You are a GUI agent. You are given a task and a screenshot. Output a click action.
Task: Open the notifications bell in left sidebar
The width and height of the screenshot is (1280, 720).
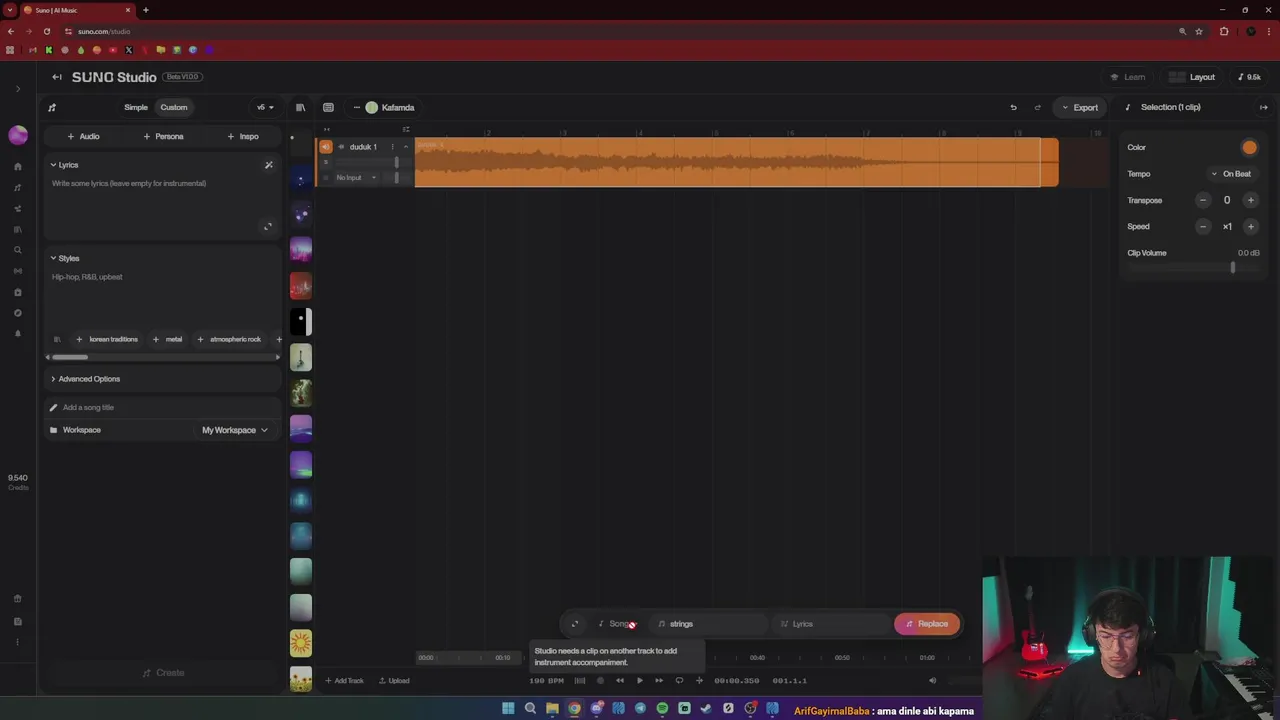click(x=18, y=334)
